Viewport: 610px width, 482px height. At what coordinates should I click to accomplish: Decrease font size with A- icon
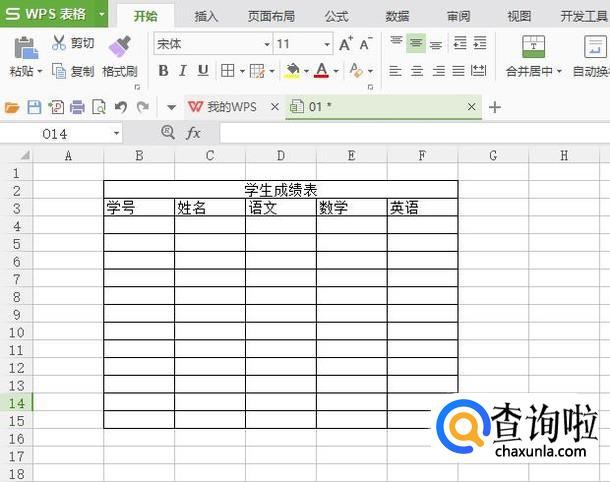tap(366, 44)
